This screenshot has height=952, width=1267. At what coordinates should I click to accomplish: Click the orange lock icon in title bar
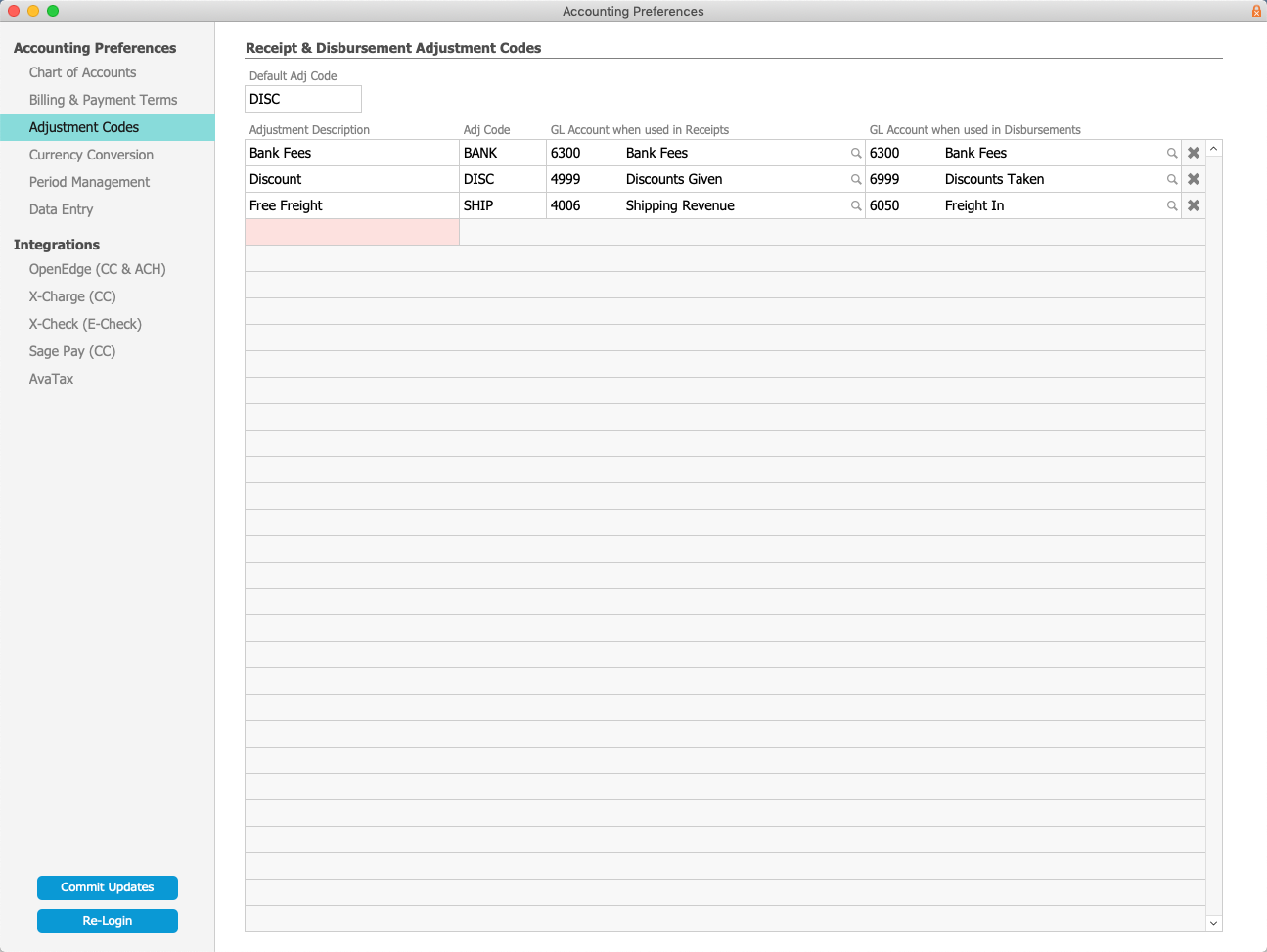(1256, 11)
